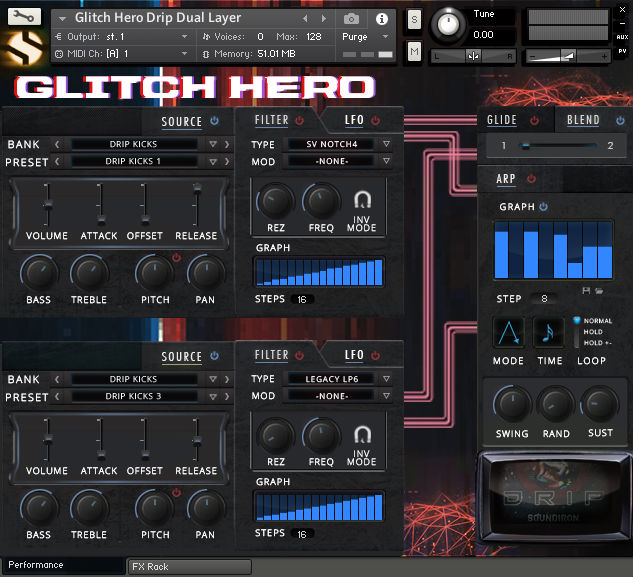Toggle the arp GRAPH power button
The height and width of the screenshot is (577, 633).
tap(544, 207)
